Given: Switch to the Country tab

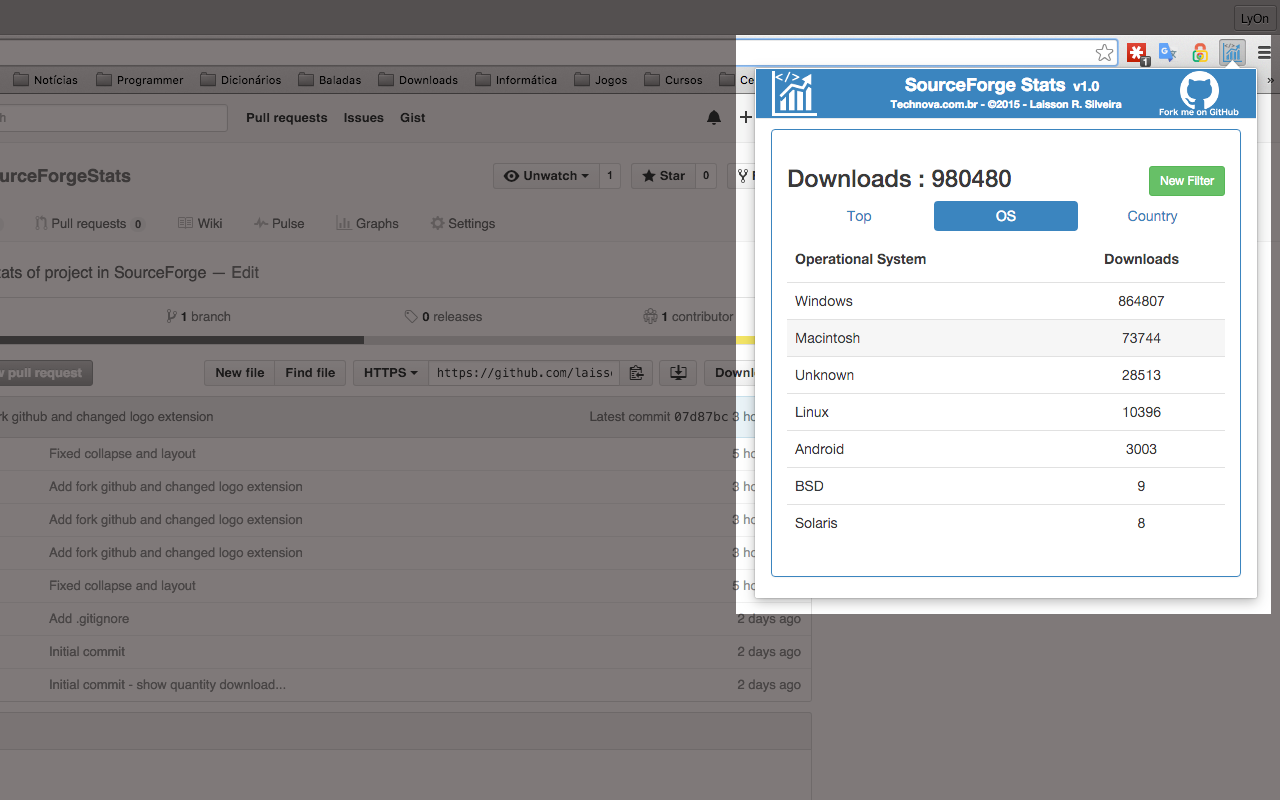Looking at the screenshot, I should coord(1152,216).
